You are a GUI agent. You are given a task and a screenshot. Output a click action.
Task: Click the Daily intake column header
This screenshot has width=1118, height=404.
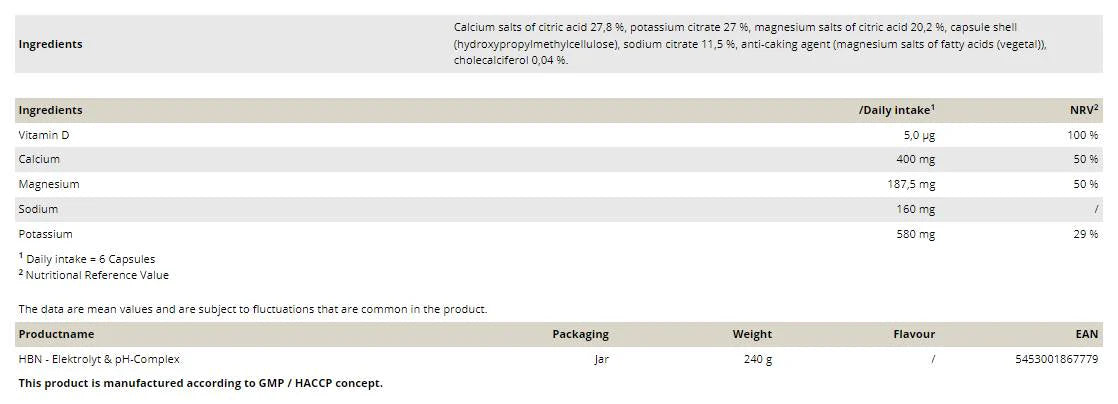coord(896,110)
